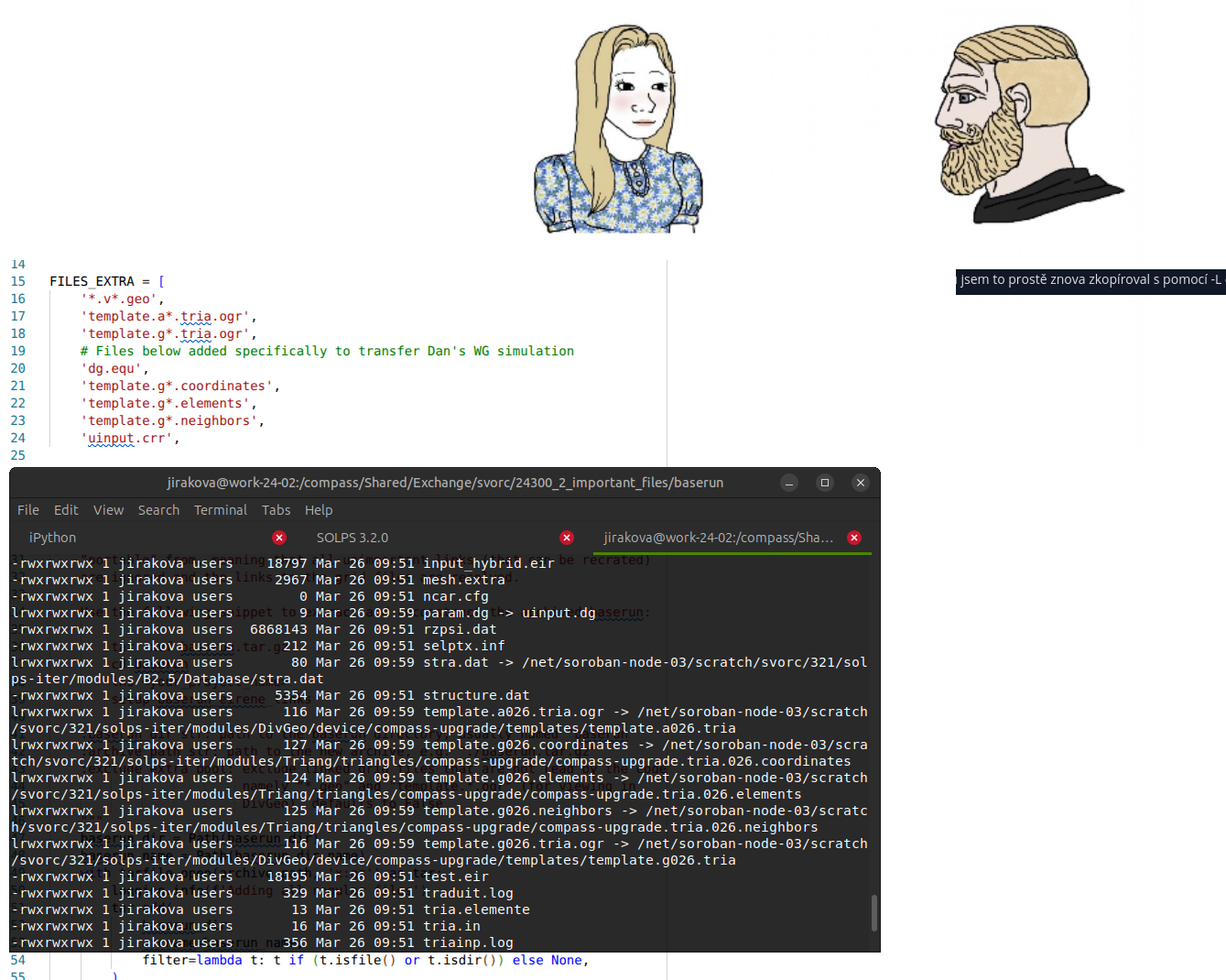1226x980 pixels.
Task: Click the comment about Dan's WG simulation
Action: pyautogui.click(x=327, y=351)
